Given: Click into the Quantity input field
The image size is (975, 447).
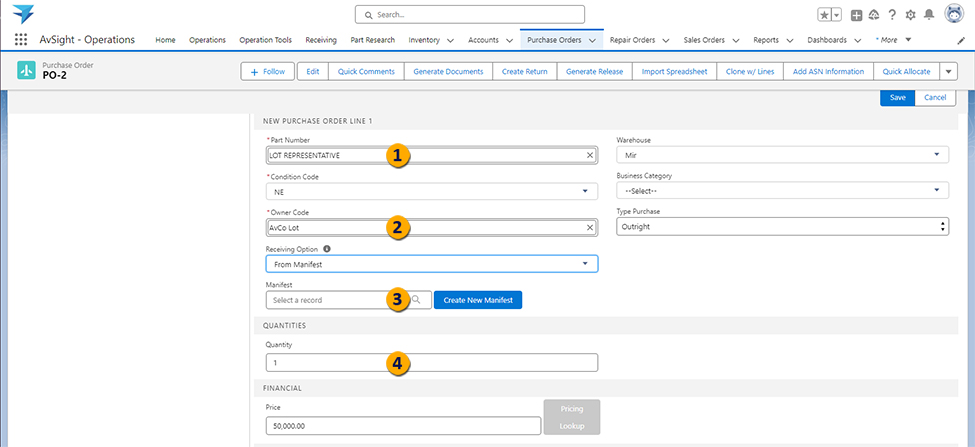Looking at the screenshot, I should (x=431, y=363).
